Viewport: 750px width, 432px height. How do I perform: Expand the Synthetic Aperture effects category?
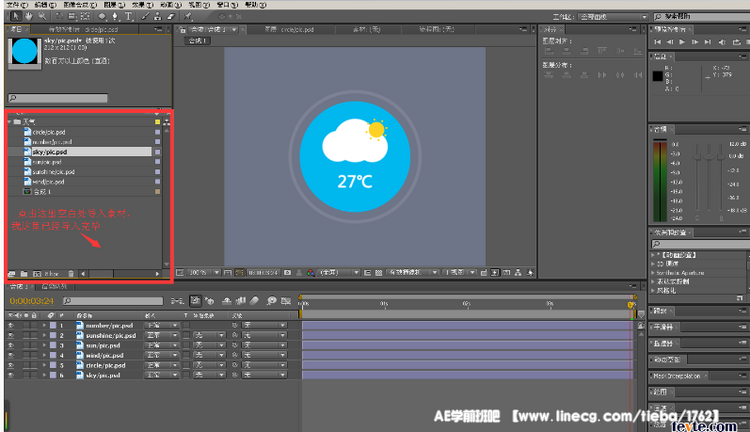(653, 273)
